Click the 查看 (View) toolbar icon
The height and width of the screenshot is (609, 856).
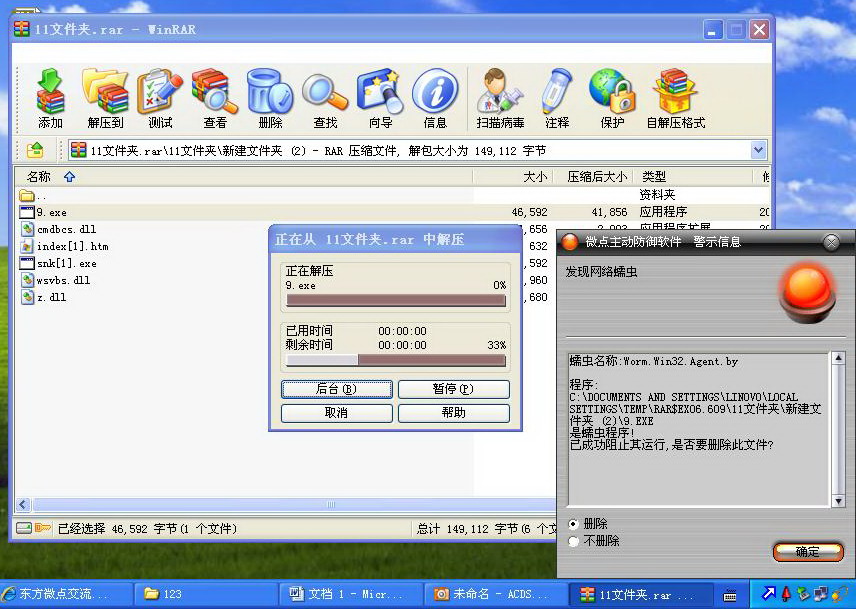pyautogui.click(x=215, y=99)
